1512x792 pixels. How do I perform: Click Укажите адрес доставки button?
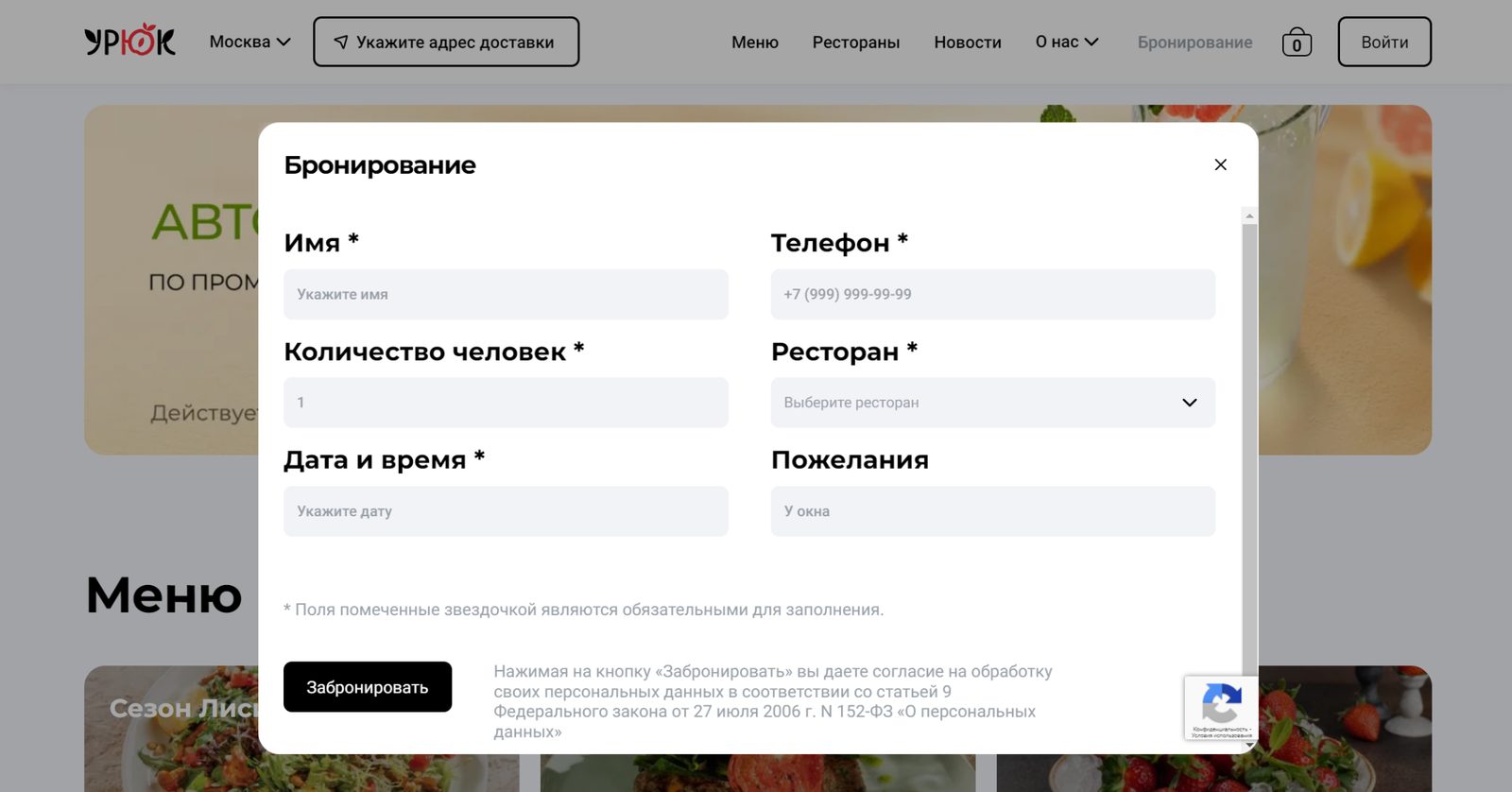(446, 43)
